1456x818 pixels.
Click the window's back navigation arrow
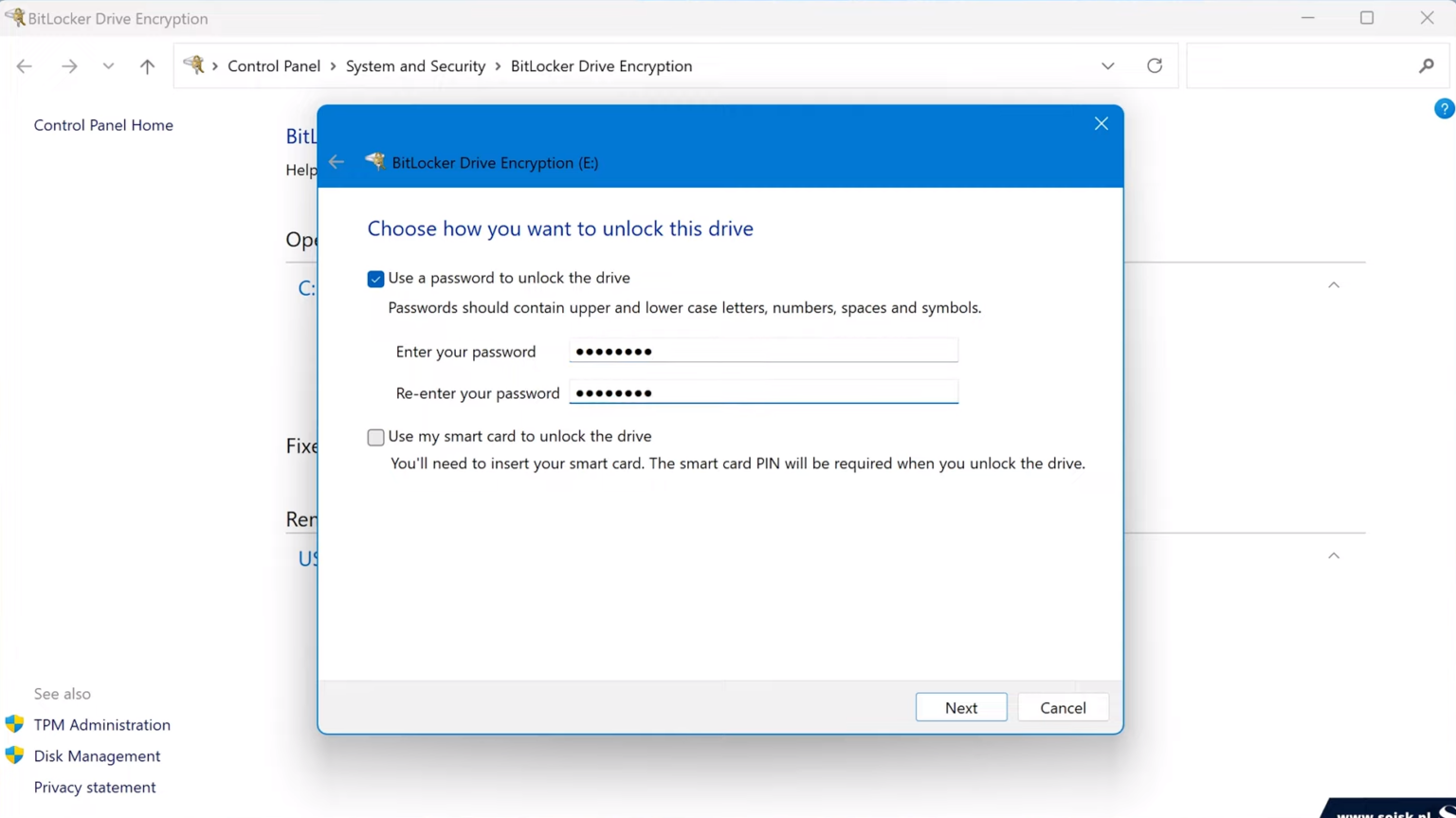[x=24, y=65]
